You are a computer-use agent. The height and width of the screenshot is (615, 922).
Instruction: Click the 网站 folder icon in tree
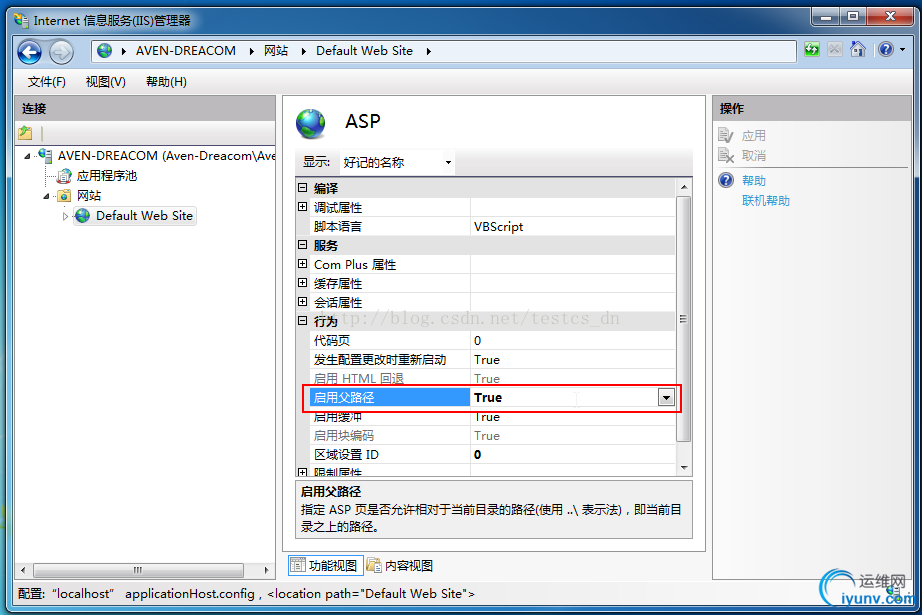click(x=64, y=195)
